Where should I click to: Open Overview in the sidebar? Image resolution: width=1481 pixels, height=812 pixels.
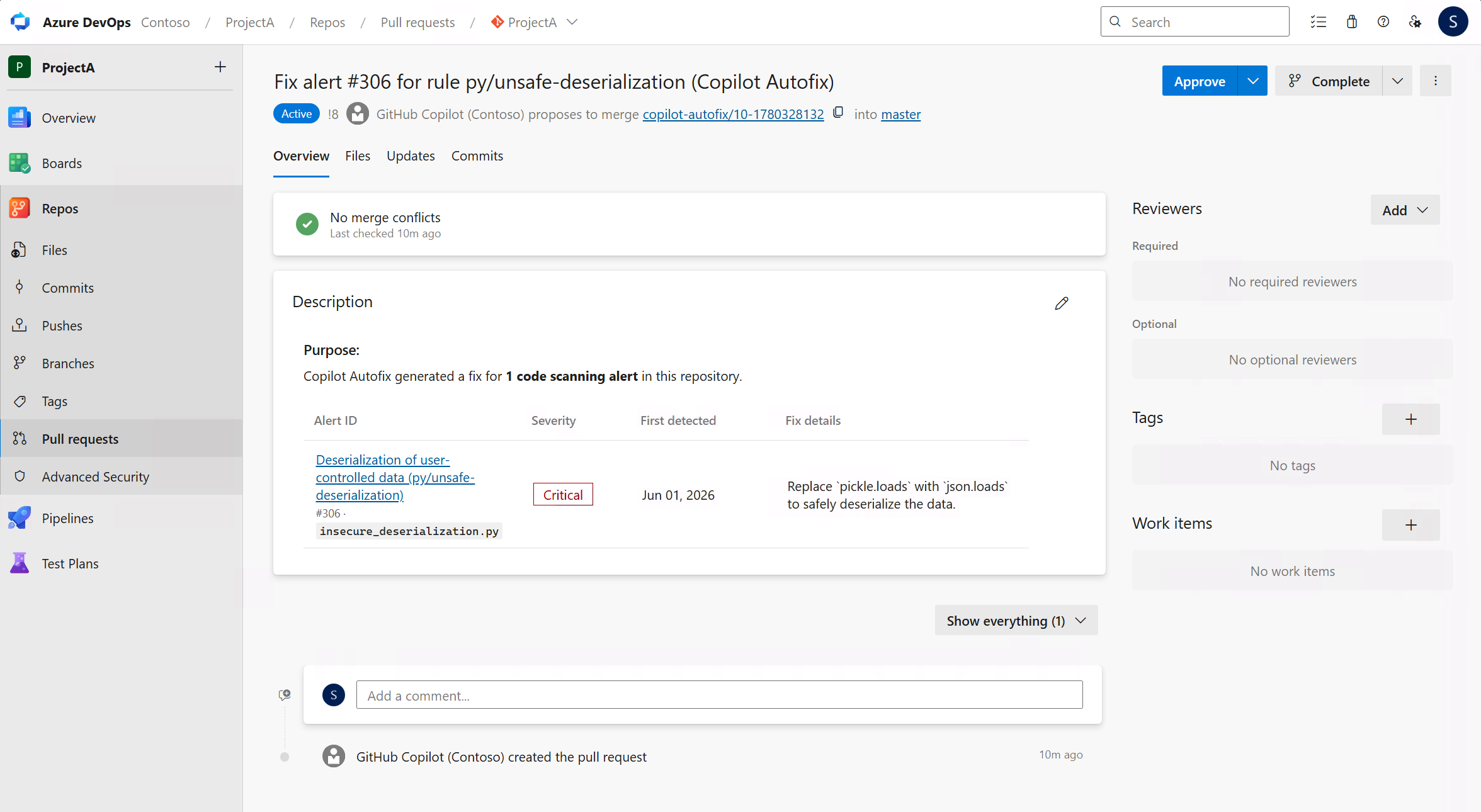pos(122,118)
